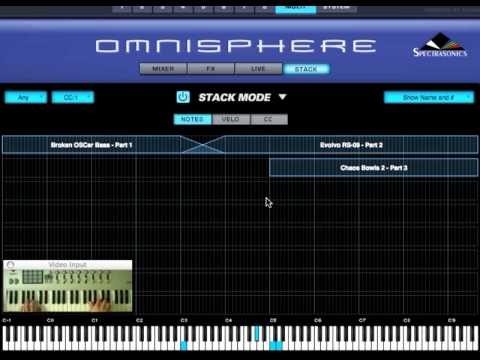Click the C0 octave label

(50, 320)
